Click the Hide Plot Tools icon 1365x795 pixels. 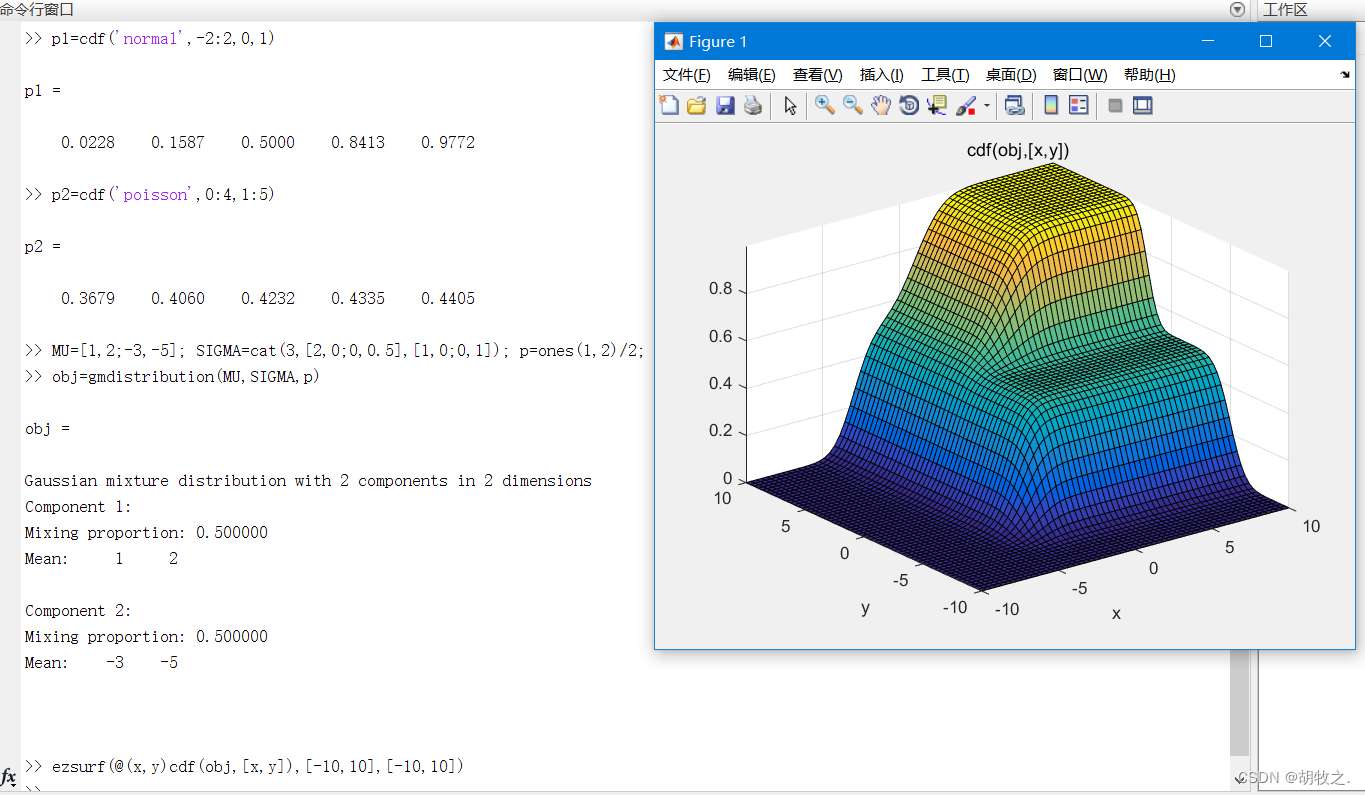click(1116, 105)
